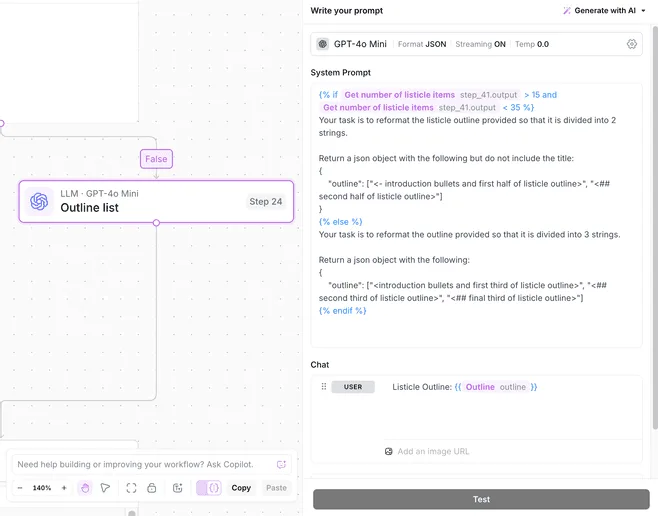Click the AI auto-layout icon in toolbar
The height and width of the screenshot is (516, 658).
(178, 488)
